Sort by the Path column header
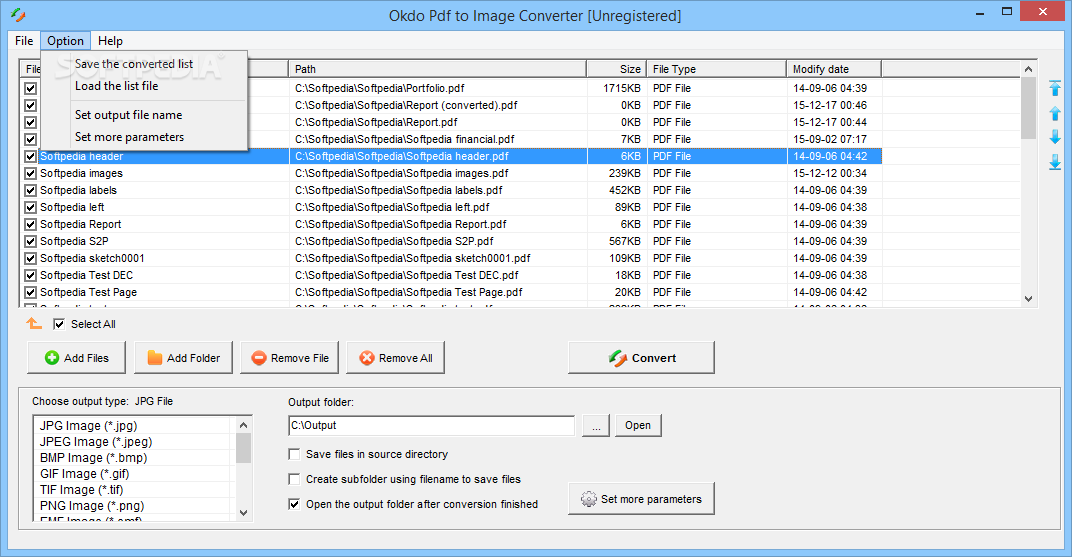 (x=438, y=69)
